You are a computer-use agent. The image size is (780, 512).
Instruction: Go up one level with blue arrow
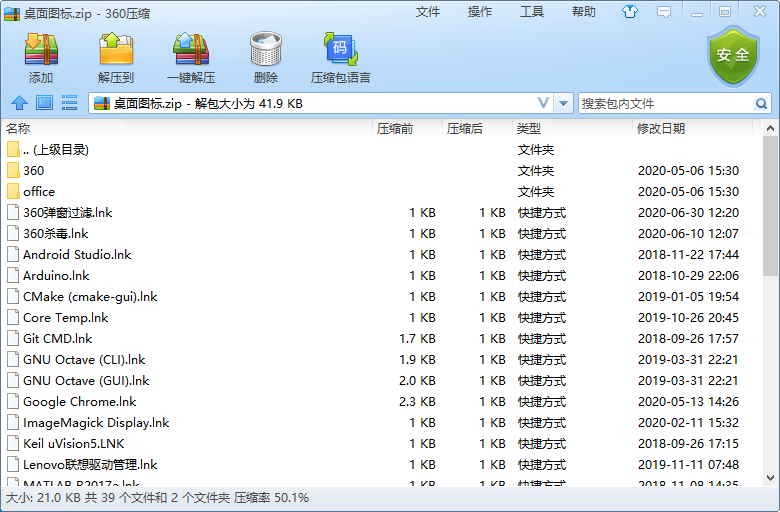(19, 103)
